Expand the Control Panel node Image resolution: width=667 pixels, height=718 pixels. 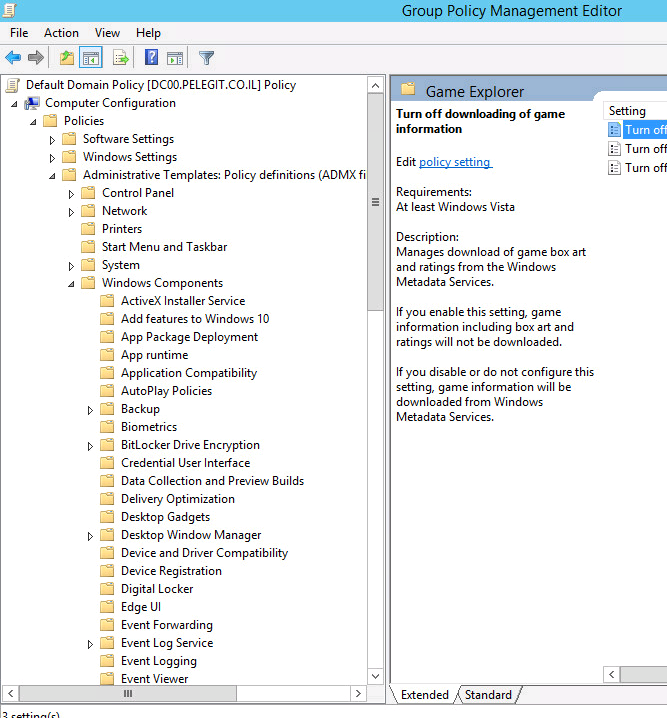point(71,194)
